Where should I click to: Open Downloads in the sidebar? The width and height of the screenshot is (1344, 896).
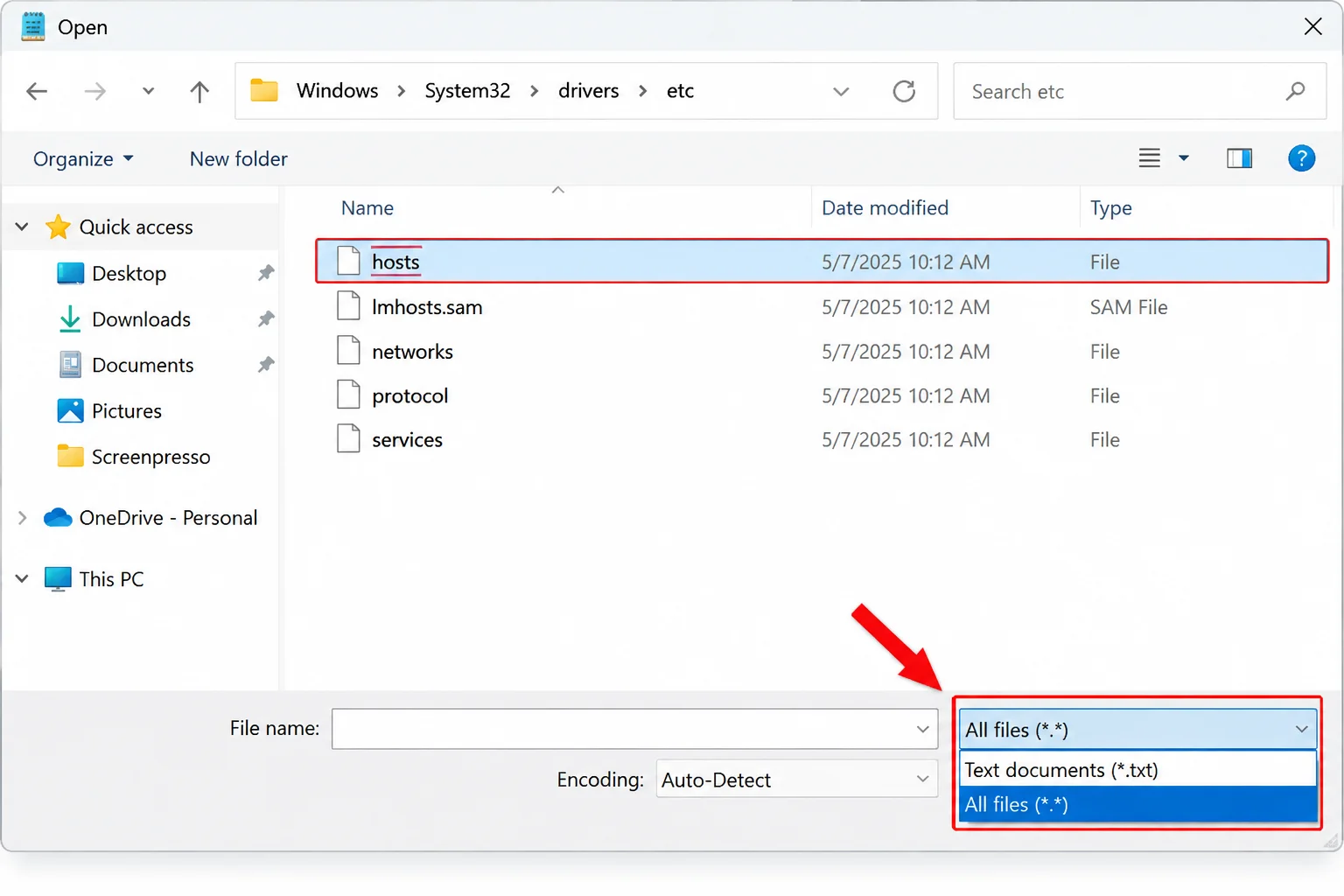(141, 319)
